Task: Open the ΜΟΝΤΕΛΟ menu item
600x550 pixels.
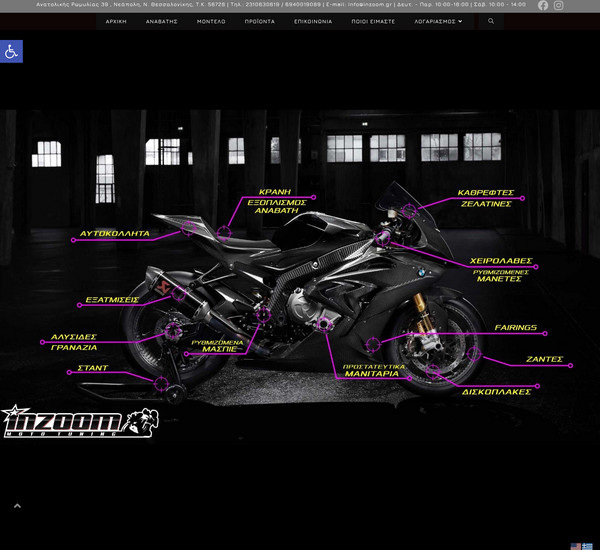Action: tap(211, 22)
